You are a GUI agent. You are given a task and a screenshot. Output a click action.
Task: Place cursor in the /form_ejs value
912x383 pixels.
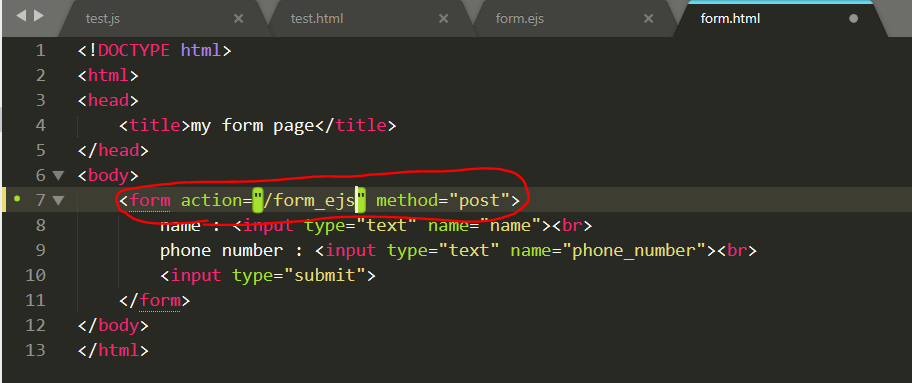point(309,201)
